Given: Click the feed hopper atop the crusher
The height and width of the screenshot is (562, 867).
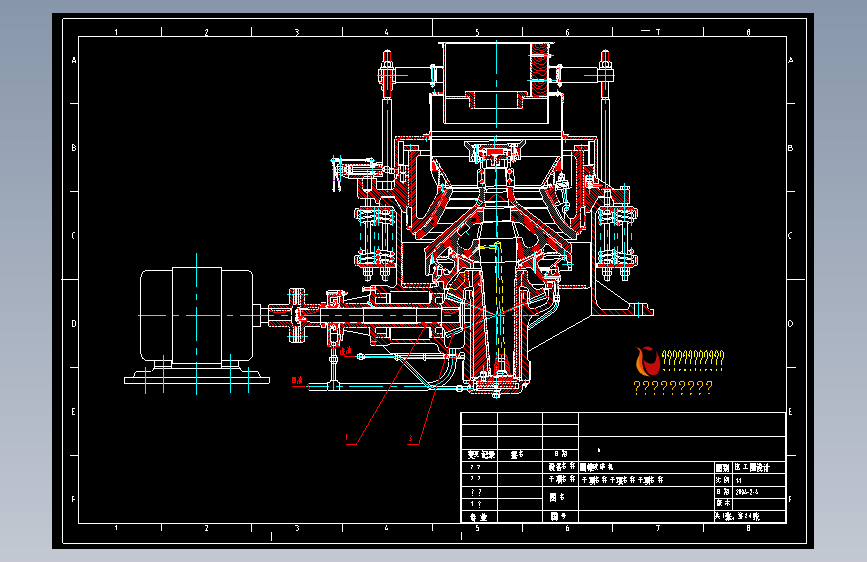Looking at the screenshot, I should tap(497, 83).
